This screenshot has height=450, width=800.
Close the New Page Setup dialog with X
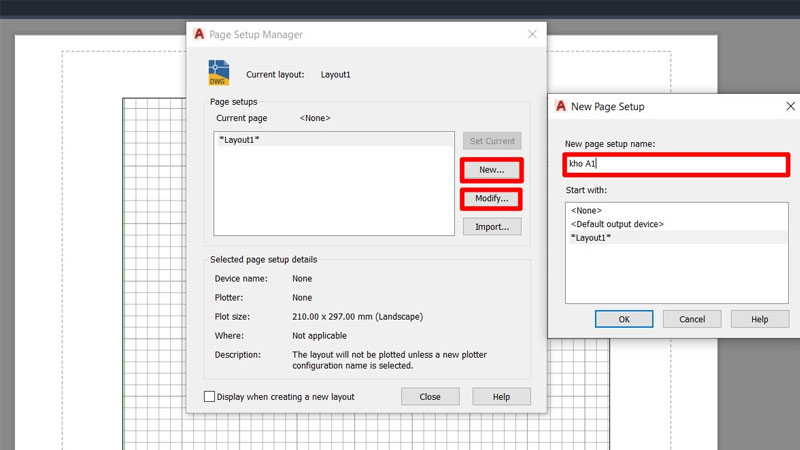[790, 106]
